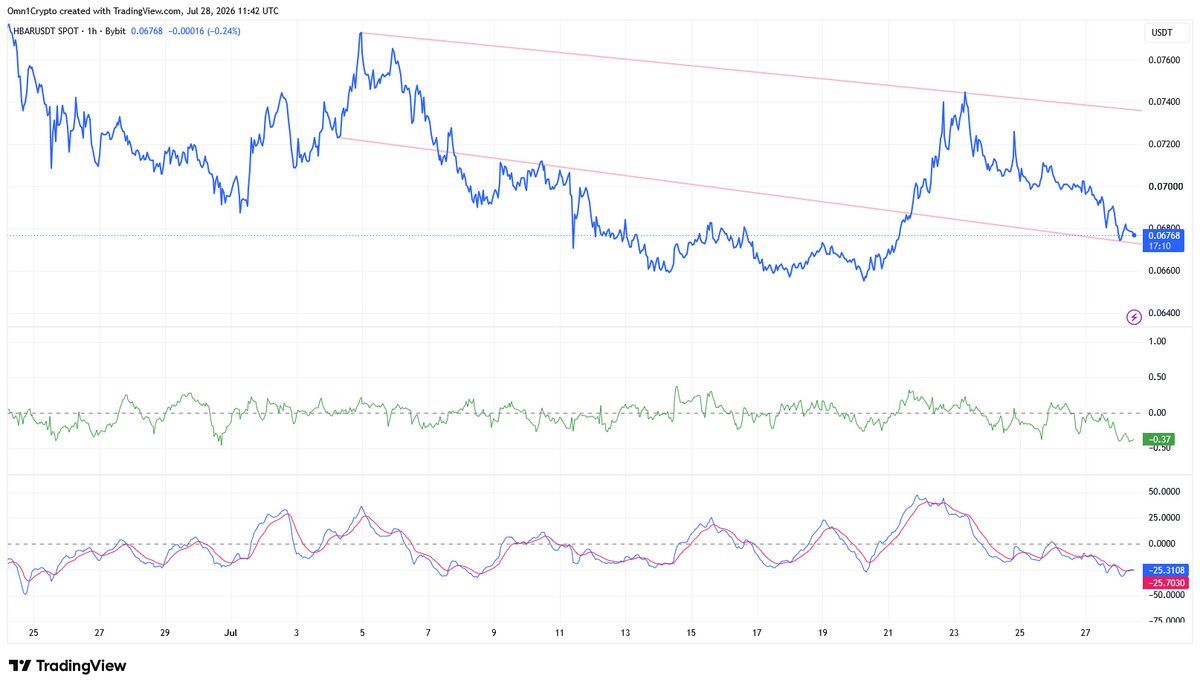This screenshot has height=688, width=1200.
Task: Click the purple lightning bolt icon
Action: tap(1134, 317)
